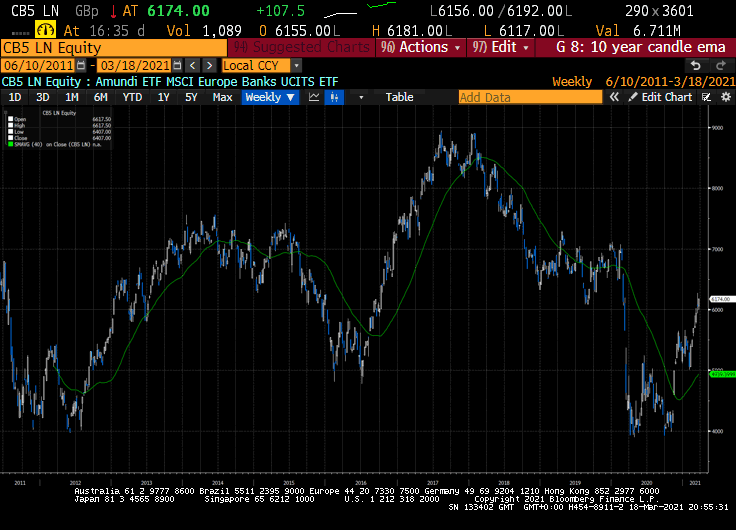This screenshot has width=736, height=530.
Task: Click the end date 03/18/2021 field
Action: pos(135,65)
